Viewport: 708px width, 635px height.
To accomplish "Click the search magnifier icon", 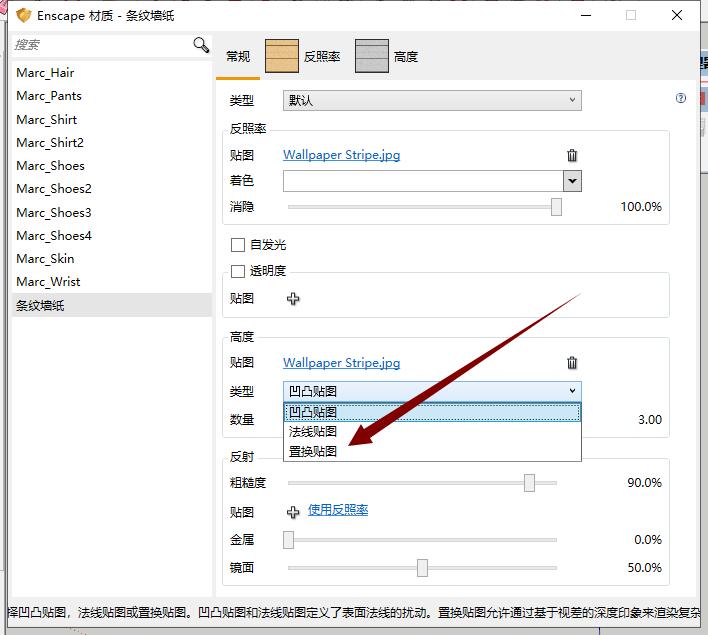I will [201, 45].
